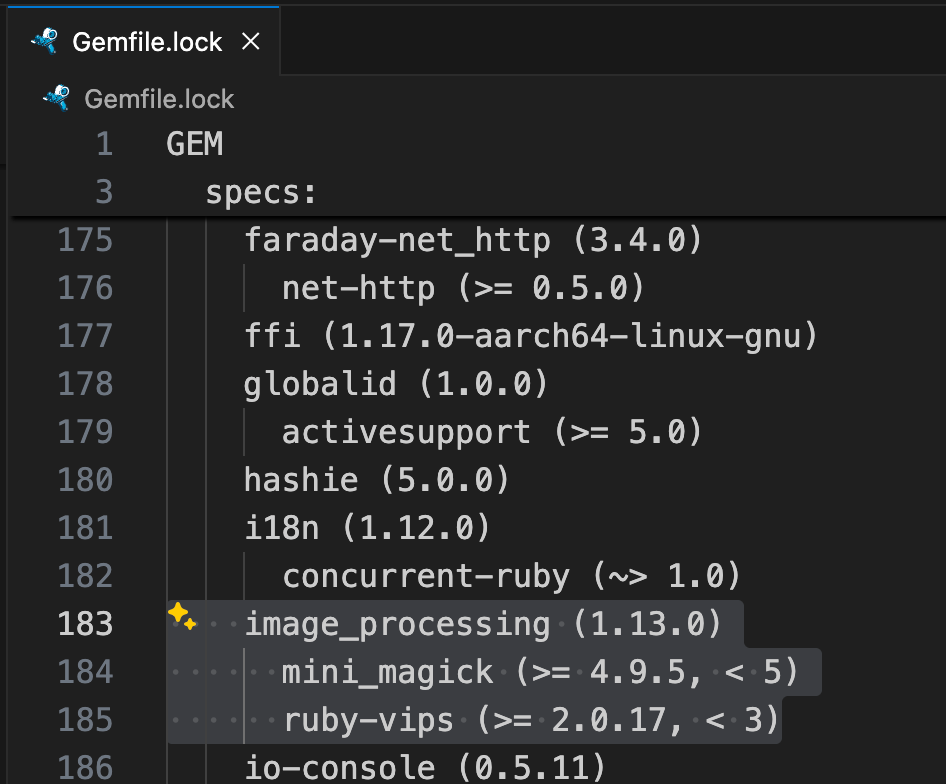
Task: Click the sparkle code action icon
Action: click(x=182, y=616)
